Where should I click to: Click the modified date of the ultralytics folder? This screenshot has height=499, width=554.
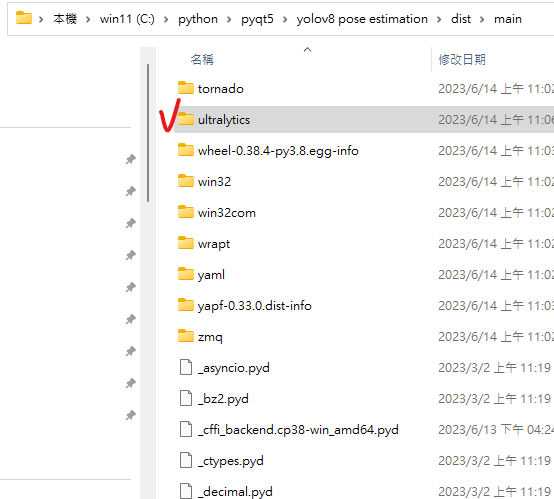point(496,119)
